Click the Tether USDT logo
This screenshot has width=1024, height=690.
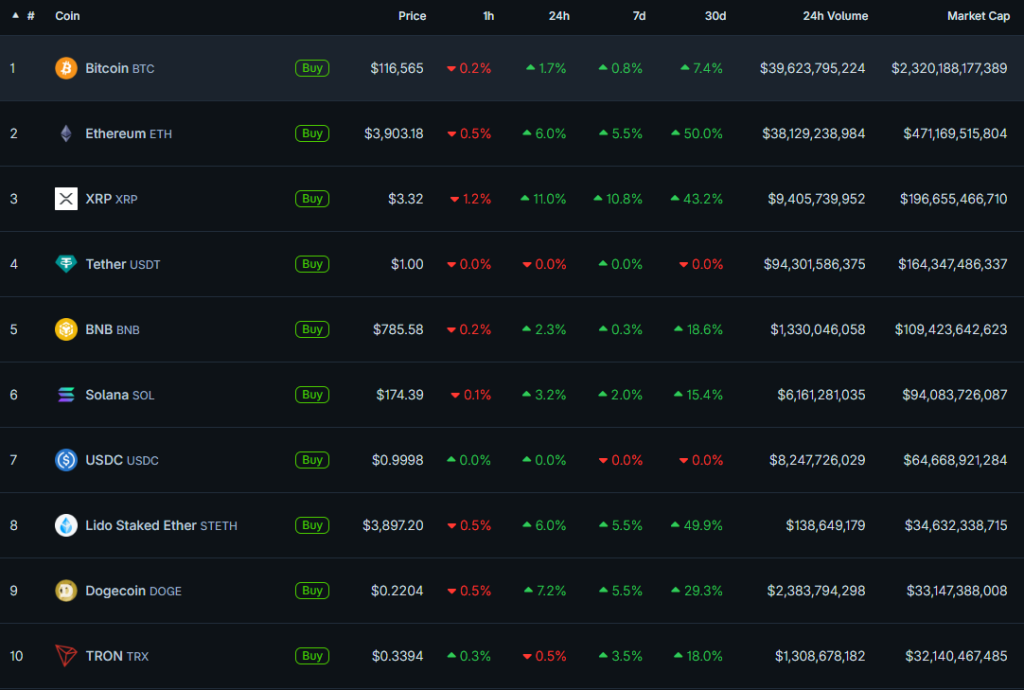point(64,263)
